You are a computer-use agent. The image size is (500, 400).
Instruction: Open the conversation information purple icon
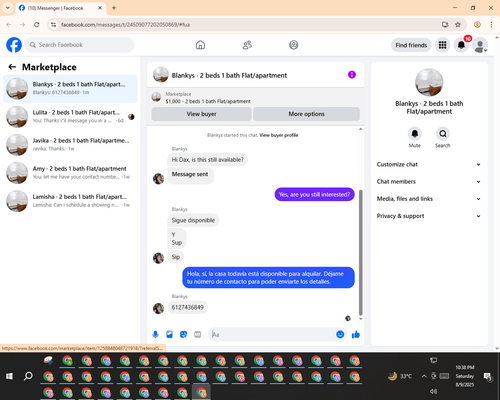tap(352, 75)
